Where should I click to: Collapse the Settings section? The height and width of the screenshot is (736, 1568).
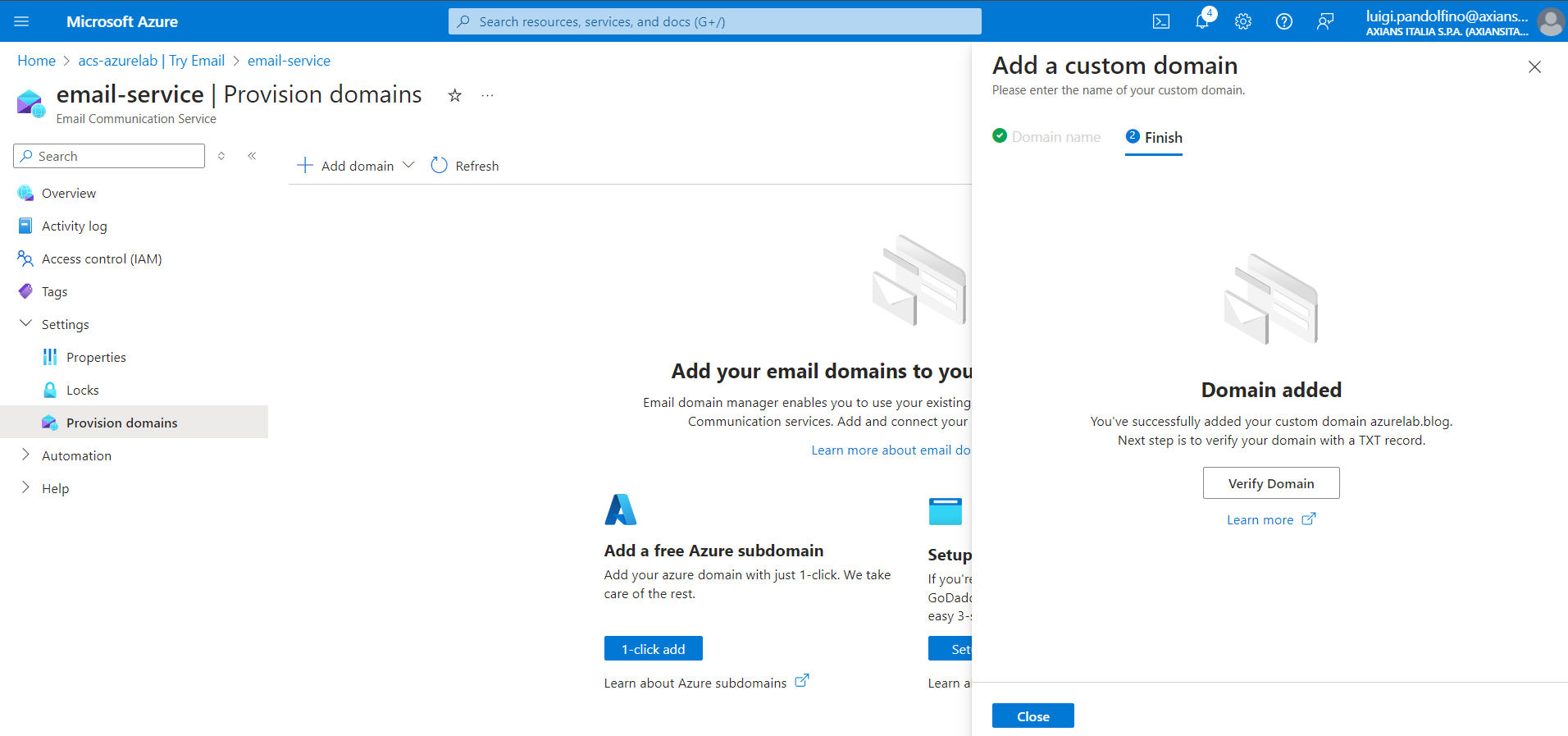pos(25,324)
